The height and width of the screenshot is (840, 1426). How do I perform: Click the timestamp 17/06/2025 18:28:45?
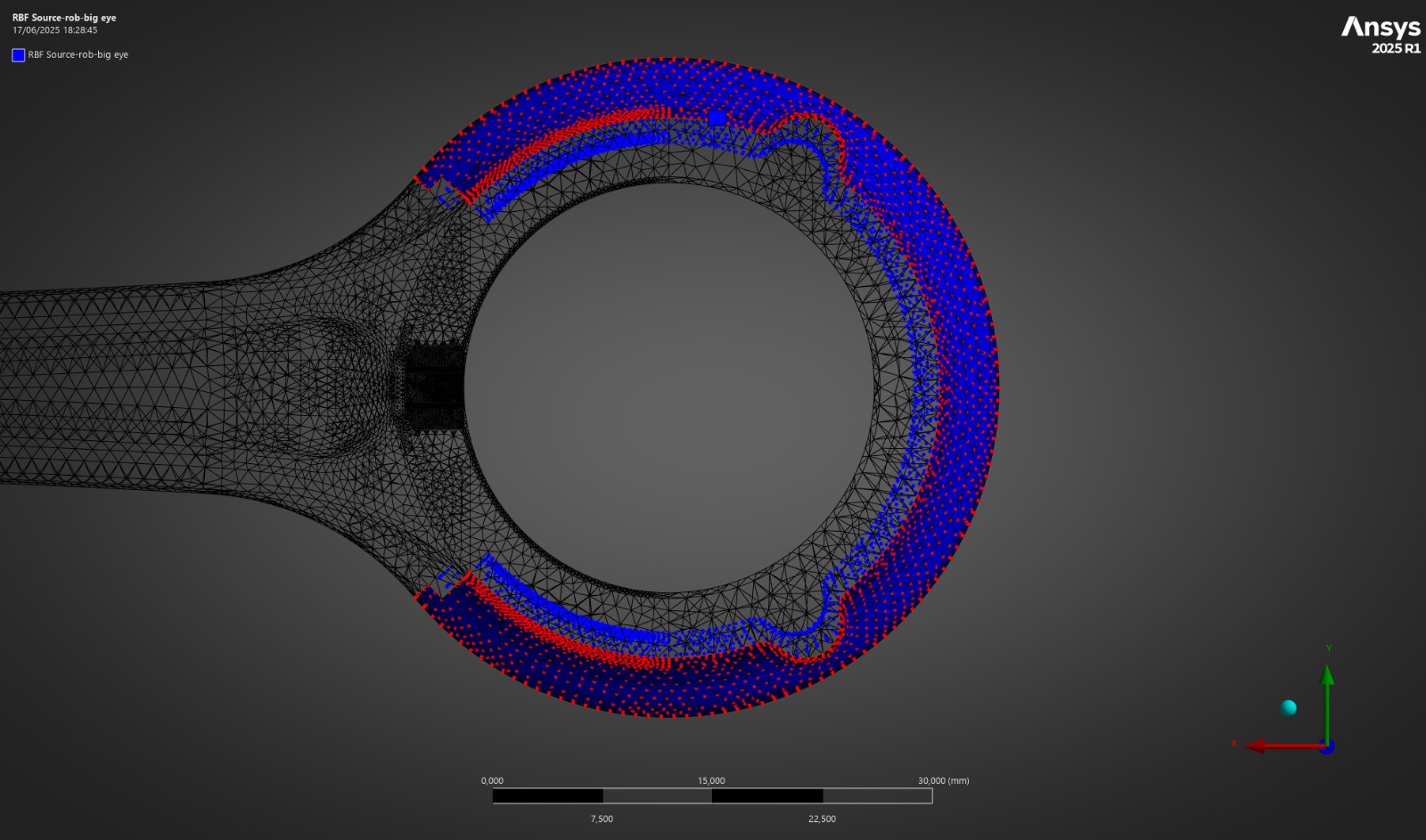(55, 30)
